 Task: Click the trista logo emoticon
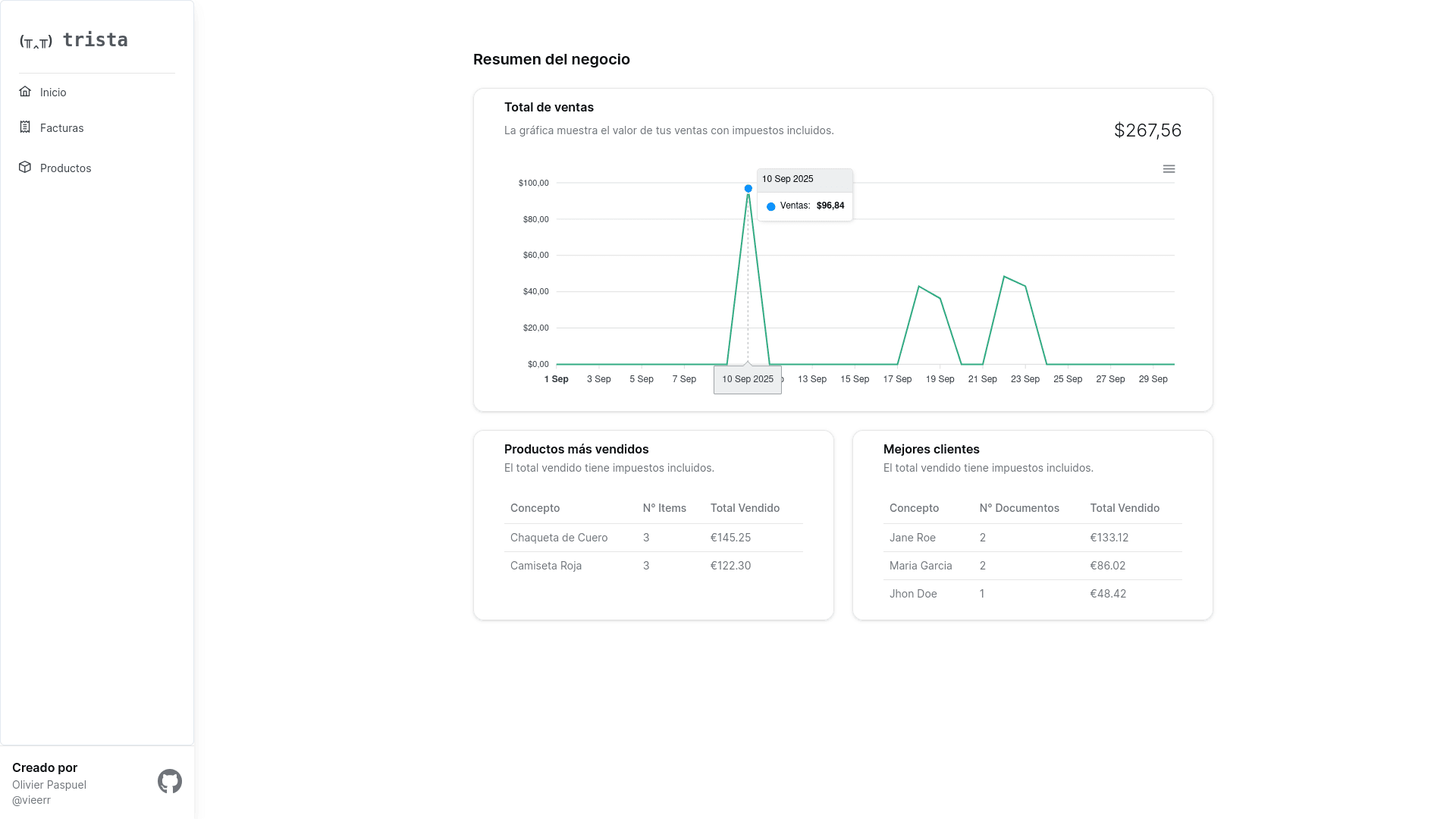tap(36, 42)
